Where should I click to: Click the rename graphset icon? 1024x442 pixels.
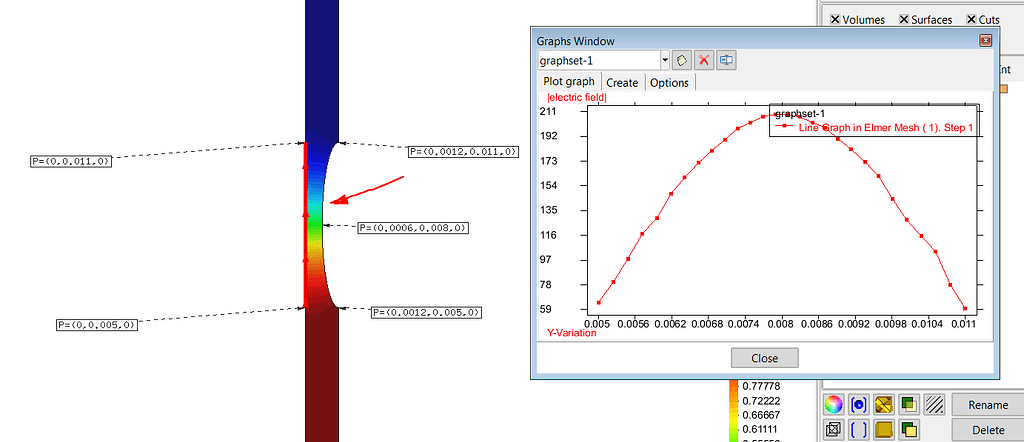point(726,61)
